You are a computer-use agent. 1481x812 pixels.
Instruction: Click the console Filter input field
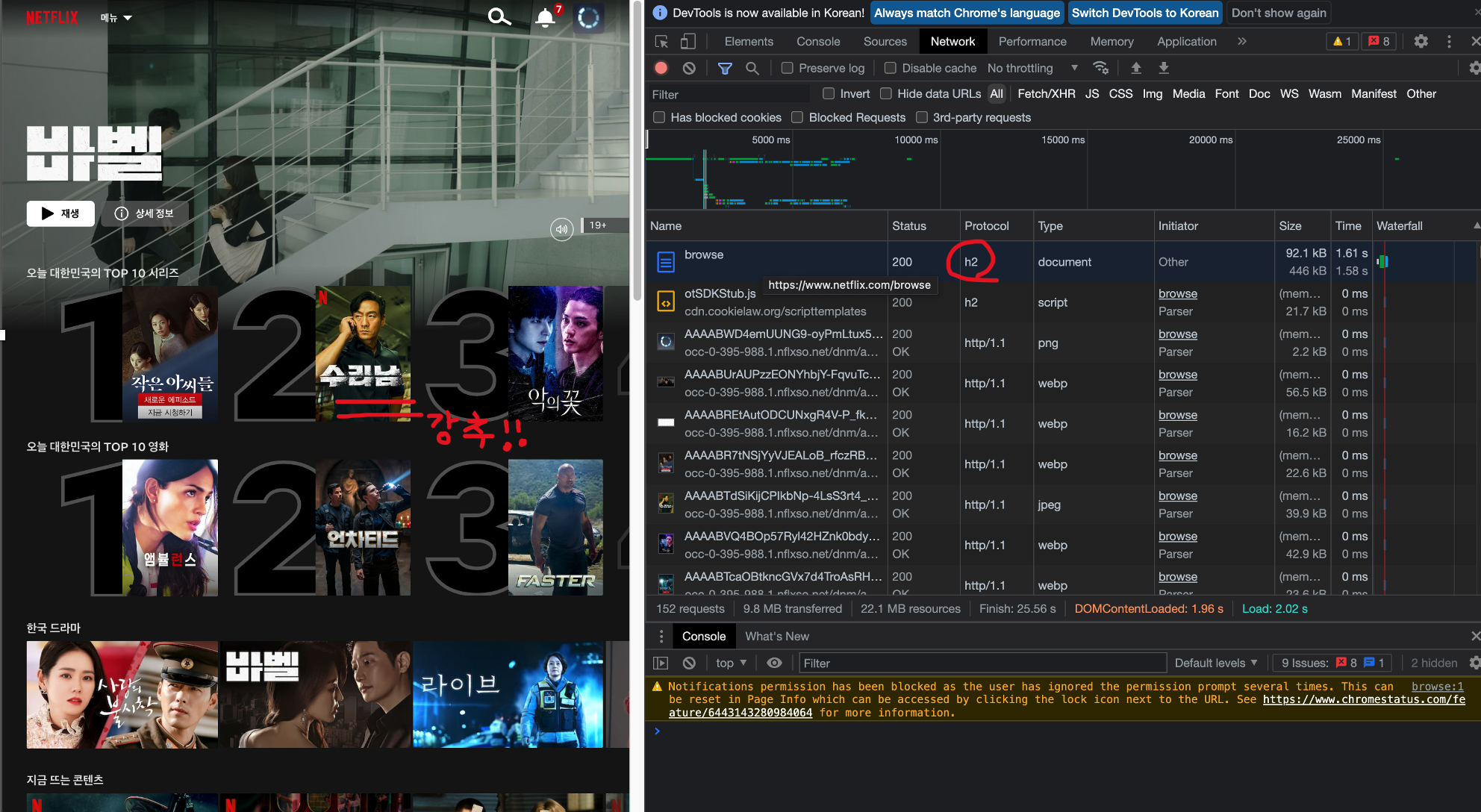tap(982, 663)
